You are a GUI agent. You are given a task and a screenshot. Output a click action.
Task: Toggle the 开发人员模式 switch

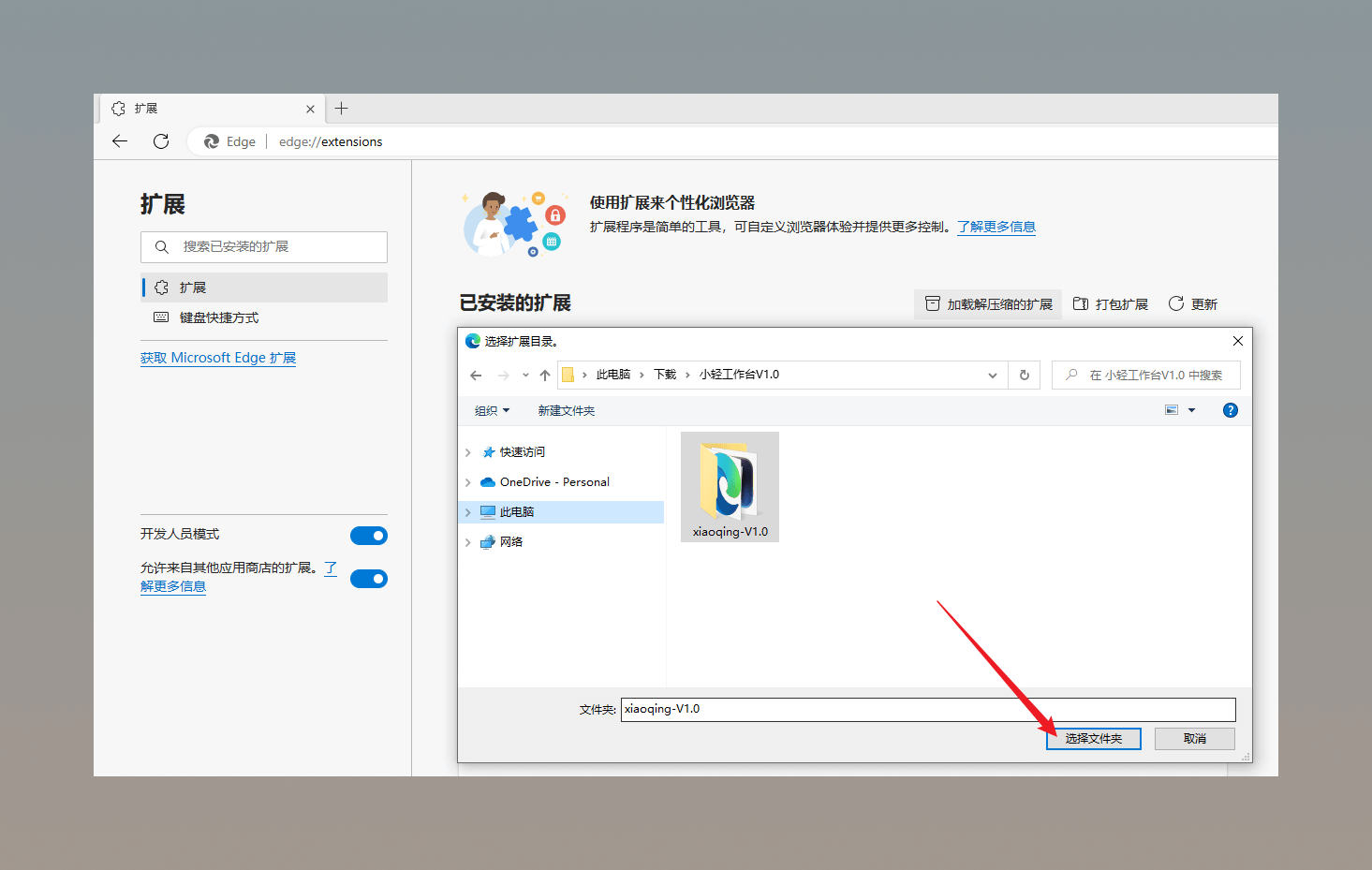pyautogui.click(x=369, y=536)
